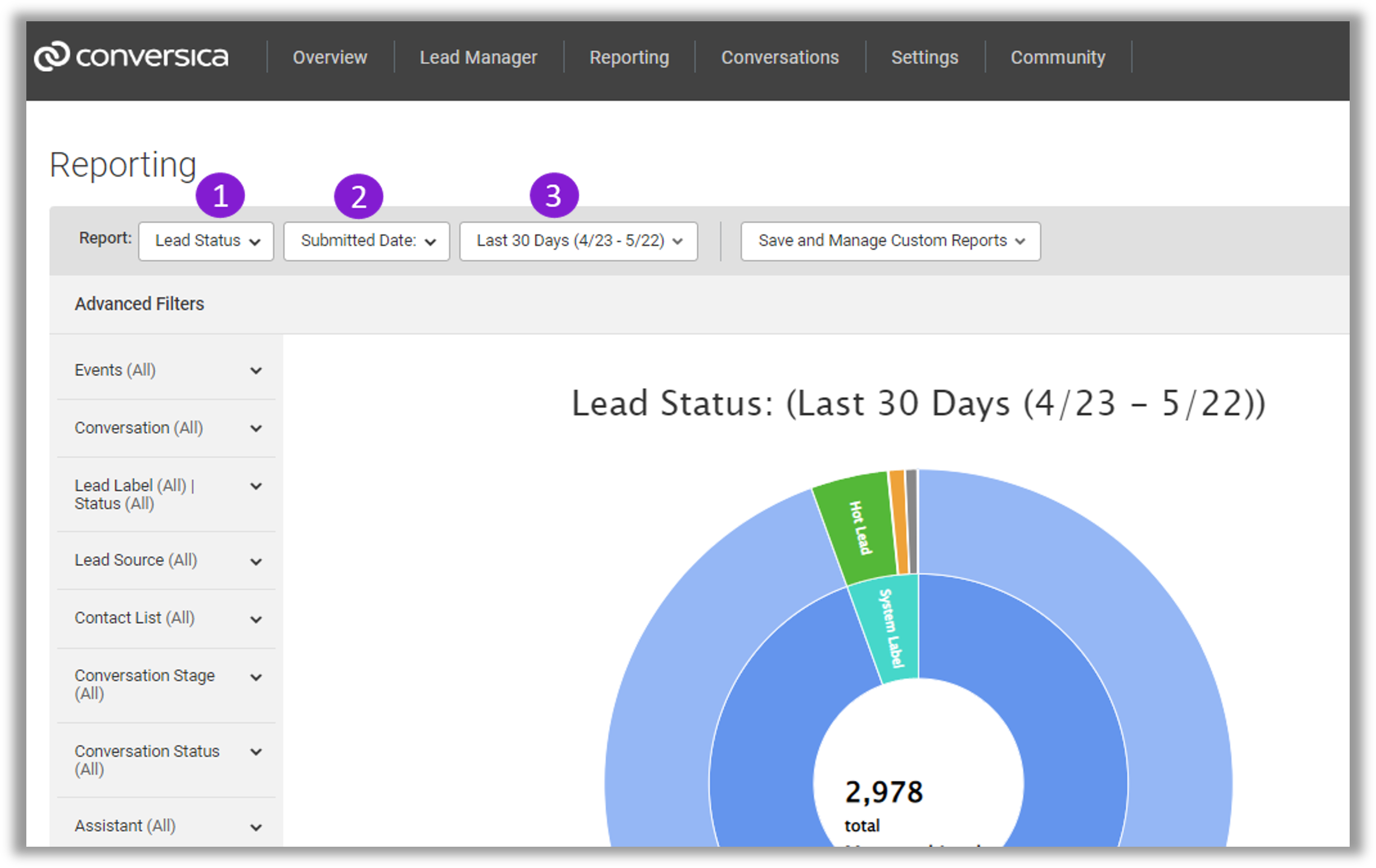This screenshot has width=1376, height=868.
Task: Expand Lead Label and Status filter
Action: pyautogui.click(x=166, y=494)
